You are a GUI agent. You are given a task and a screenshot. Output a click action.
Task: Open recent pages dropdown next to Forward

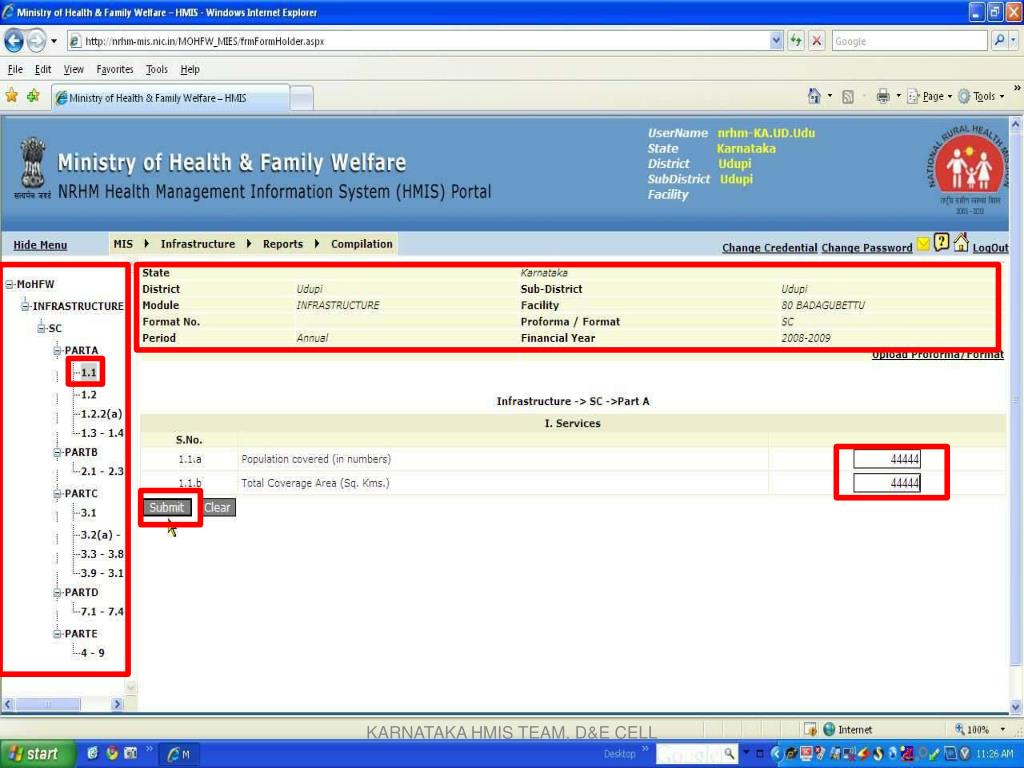pyautogui.click(x=54, y=41)
